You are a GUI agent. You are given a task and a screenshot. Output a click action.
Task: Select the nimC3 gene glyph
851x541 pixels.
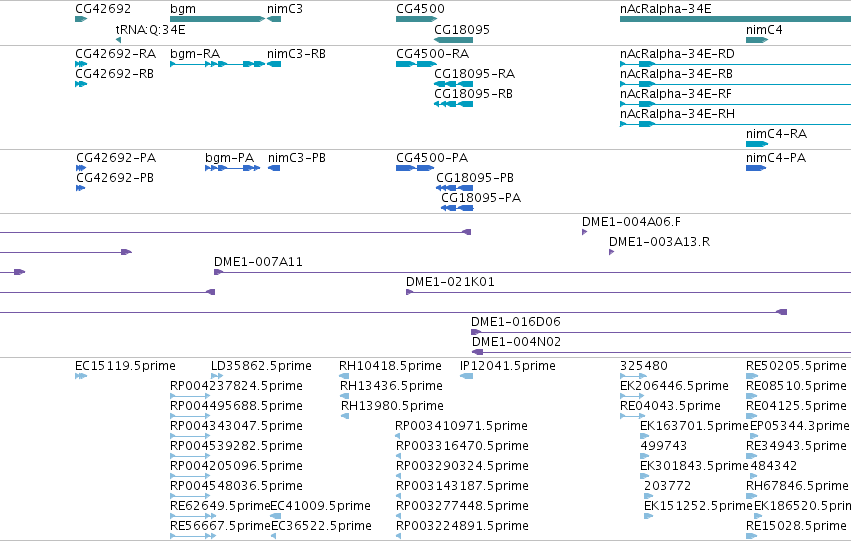[274, 19]
